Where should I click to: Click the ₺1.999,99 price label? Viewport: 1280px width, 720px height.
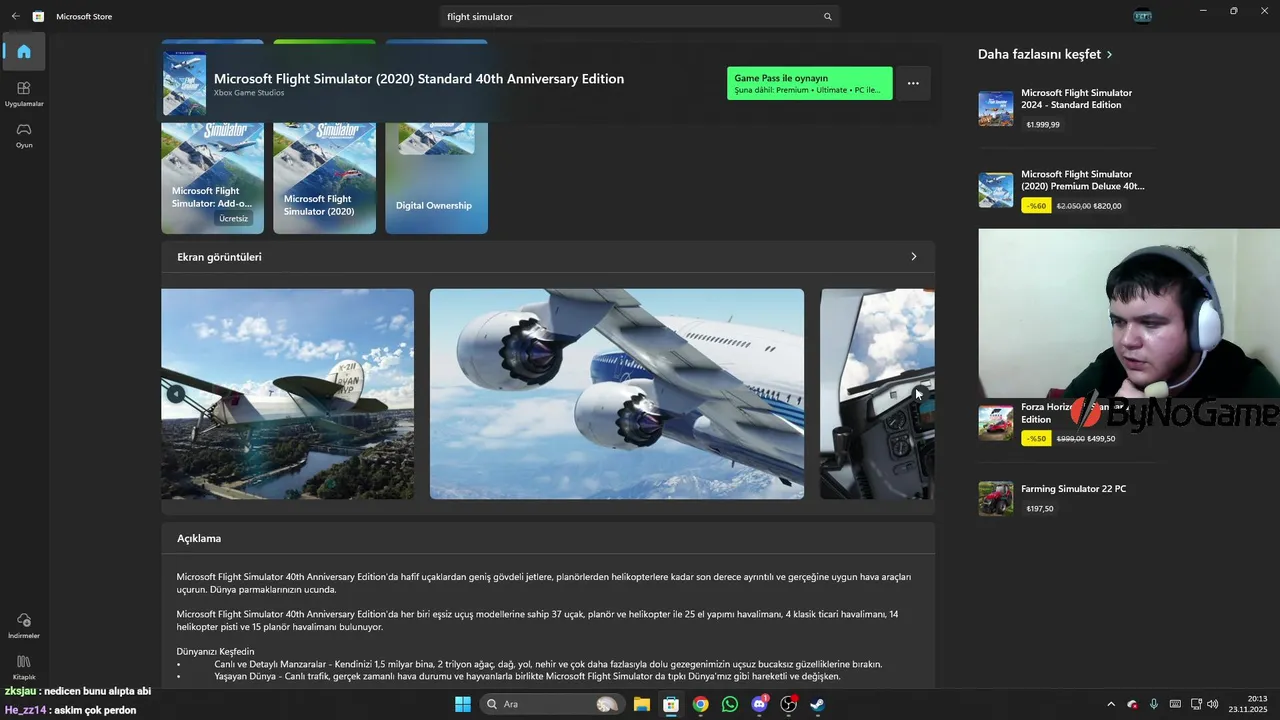click(1043, 125)
